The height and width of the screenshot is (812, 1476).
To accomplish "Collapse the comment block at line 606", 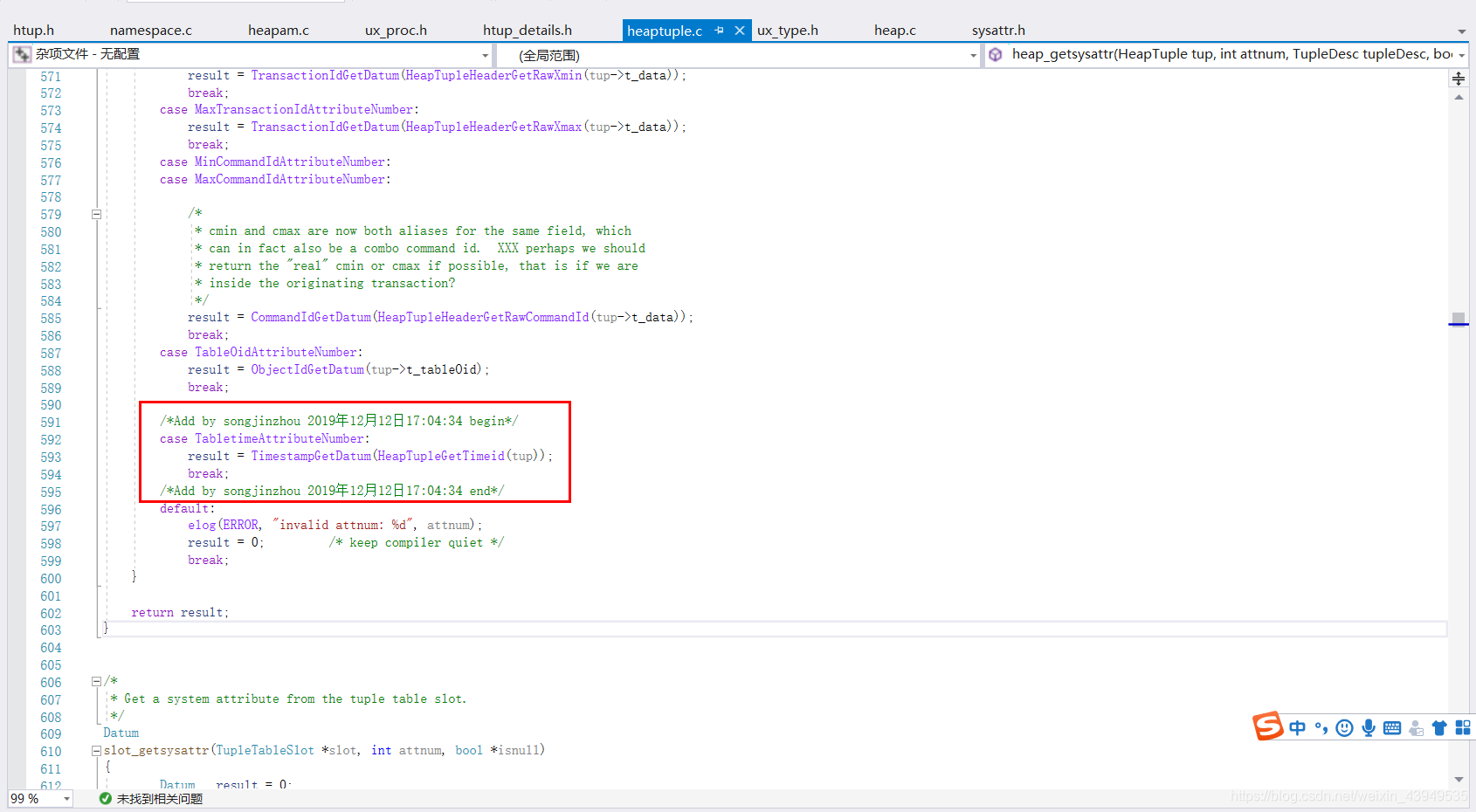I will [x=97, y=682].
